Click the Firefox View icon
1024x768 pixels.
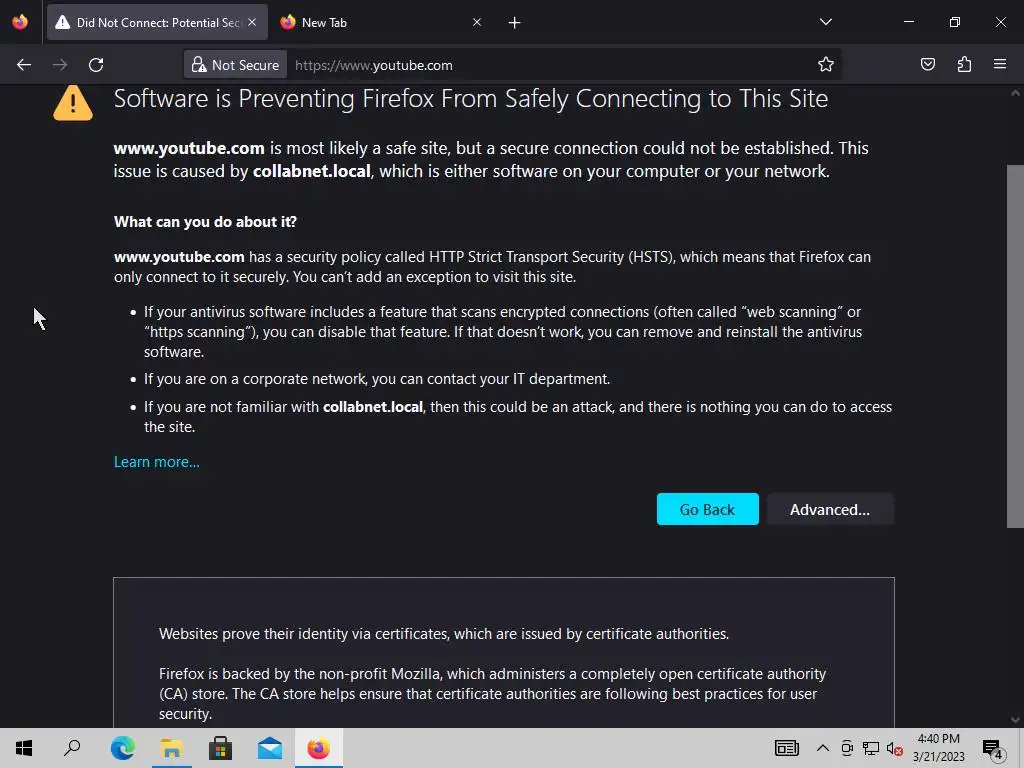[20, 22]
